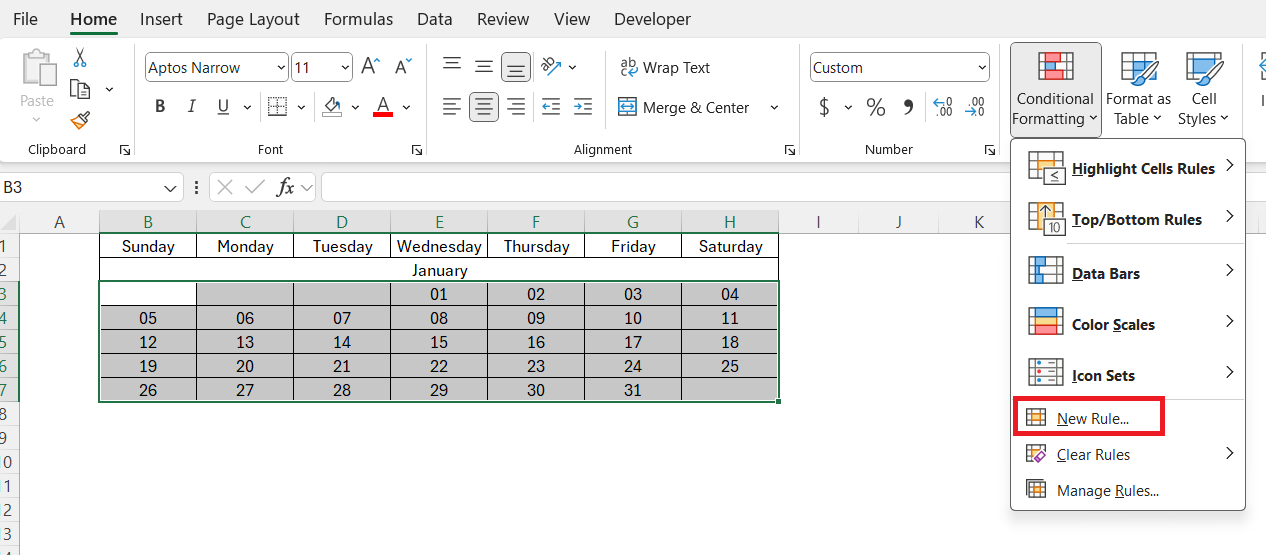
Task: Click the Accounting dollar format icon
Action: click(824, 107)
